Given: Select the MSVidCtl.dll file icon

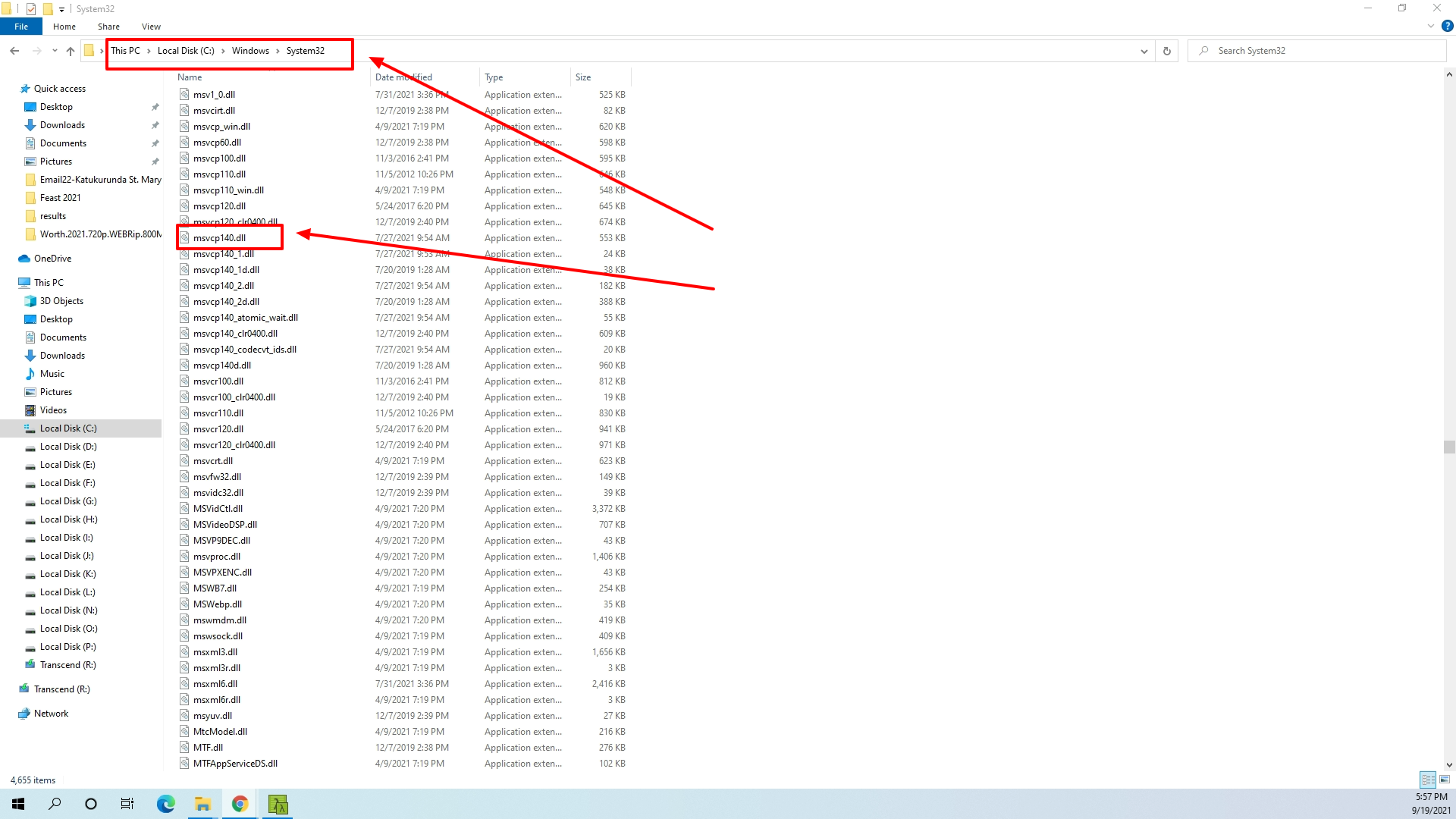Looking at the screenshot, I should [x=184, y=509].
